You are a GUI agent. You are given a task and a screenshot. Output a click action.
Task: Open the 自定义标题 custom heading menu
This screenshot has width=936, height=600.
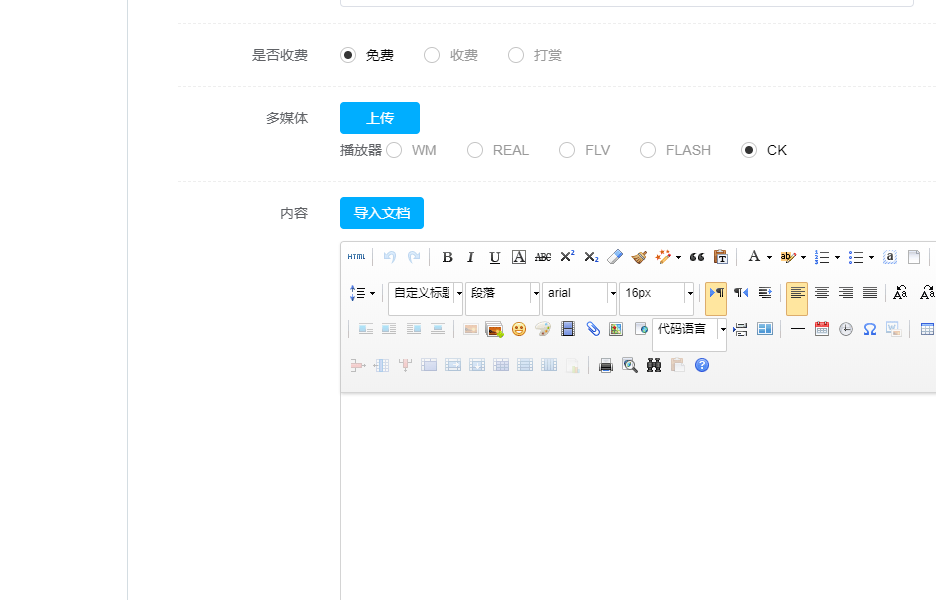tap(425, 293)
